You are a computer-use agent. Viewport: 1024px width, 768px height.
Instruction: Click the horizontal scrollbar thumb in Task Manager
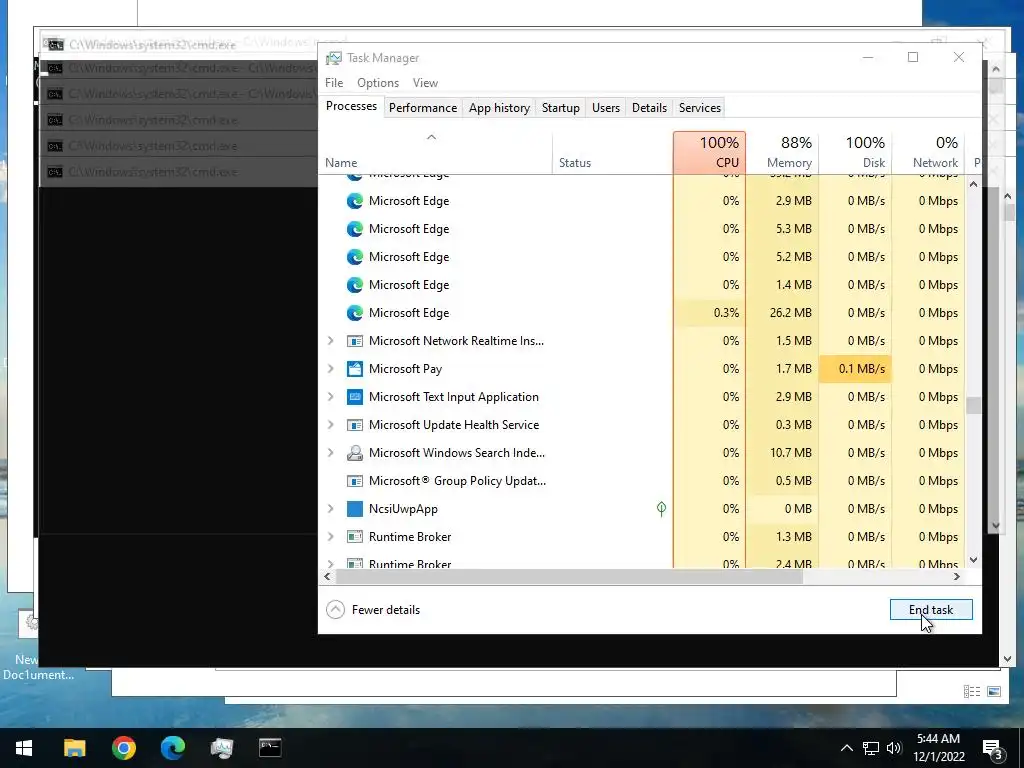point(569,577)
